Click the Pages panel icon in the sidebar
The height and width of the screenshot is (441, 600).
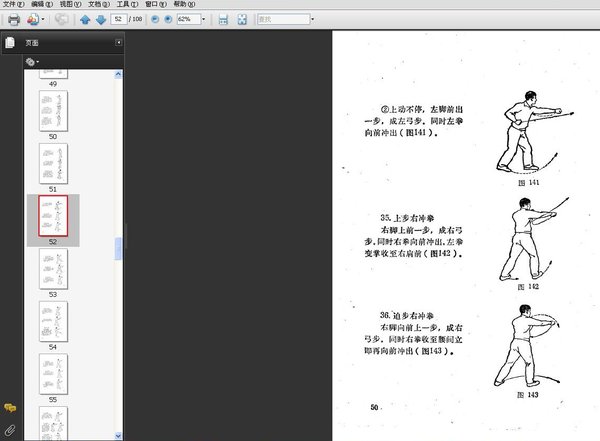(x=10, y=42)
